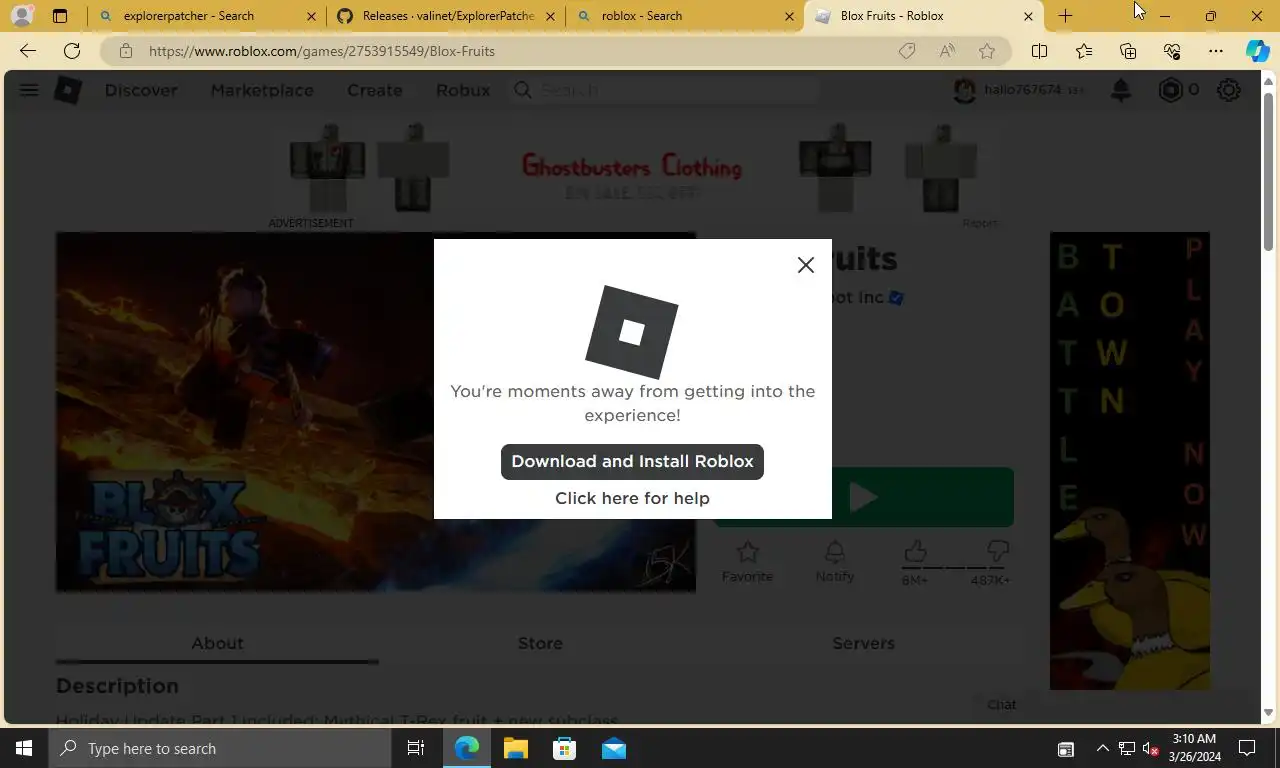This screenshot has height=768, width=1280.
Task: Open the Copilot sidebar
Action: point(1257,51)
